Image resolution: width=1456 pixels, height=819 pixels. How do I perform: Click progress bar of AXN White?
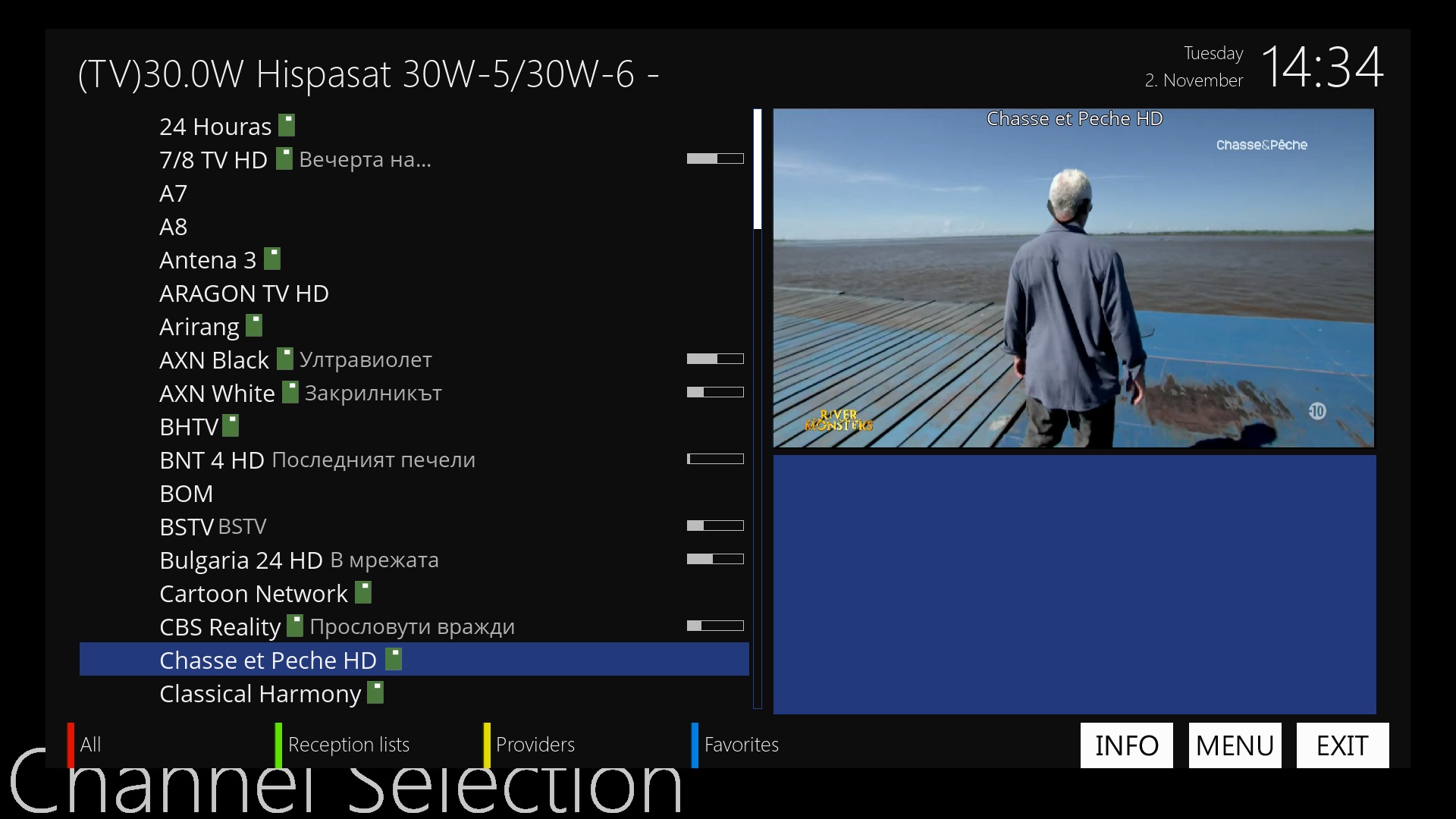715,392
